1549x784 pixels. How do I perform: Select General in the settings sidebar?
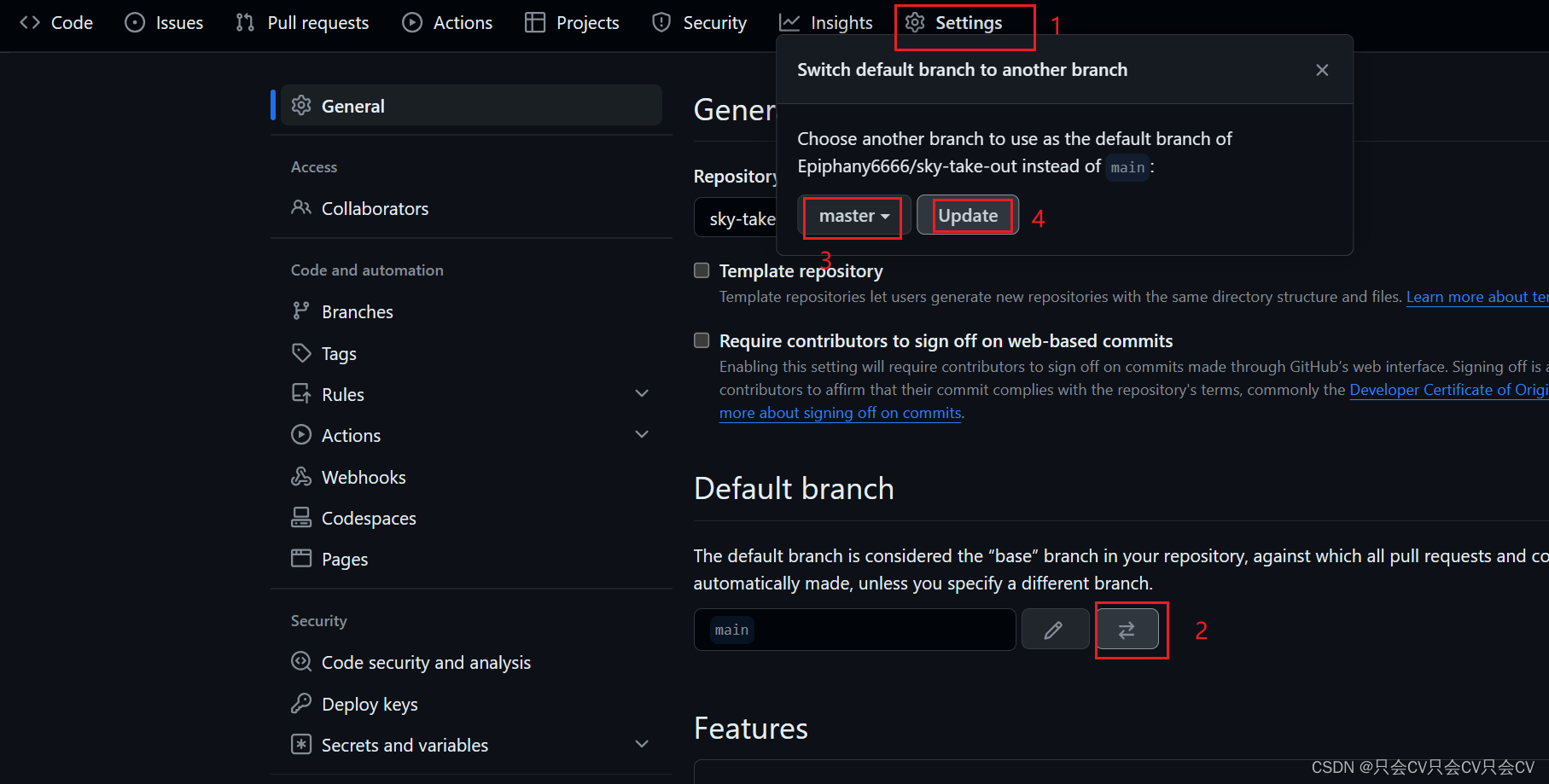[471, 106]
